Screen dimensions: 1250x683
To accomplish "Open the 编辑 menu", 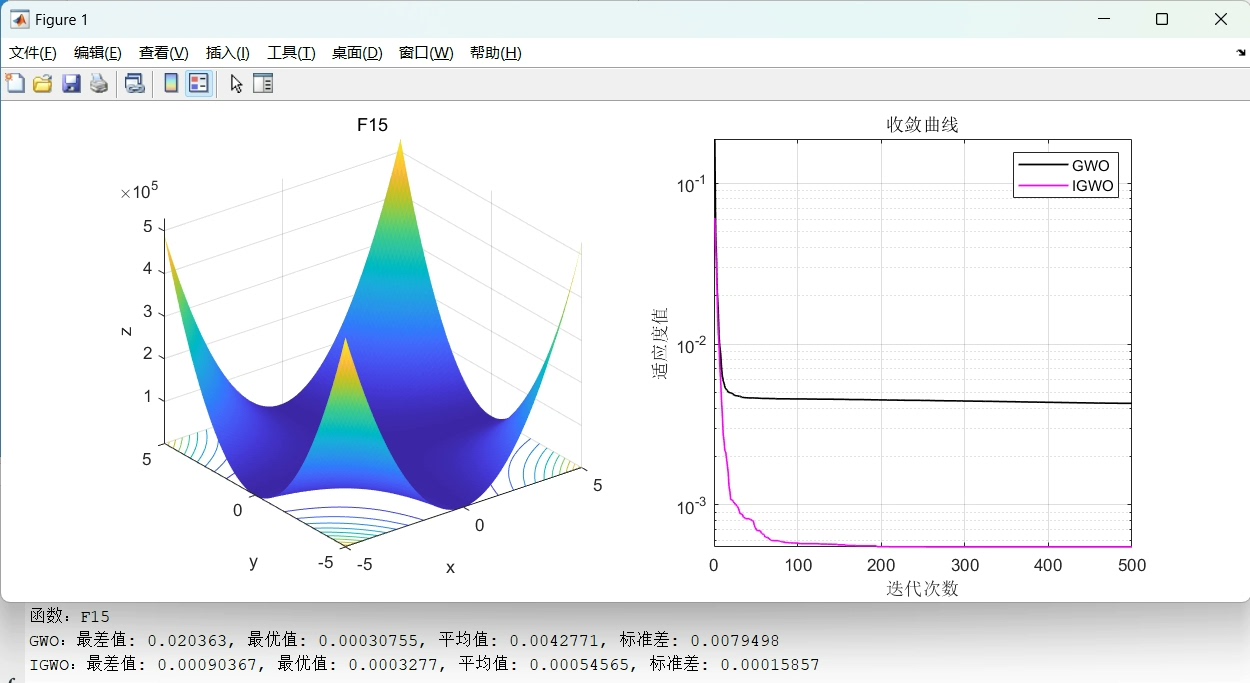I will [96, 53].
